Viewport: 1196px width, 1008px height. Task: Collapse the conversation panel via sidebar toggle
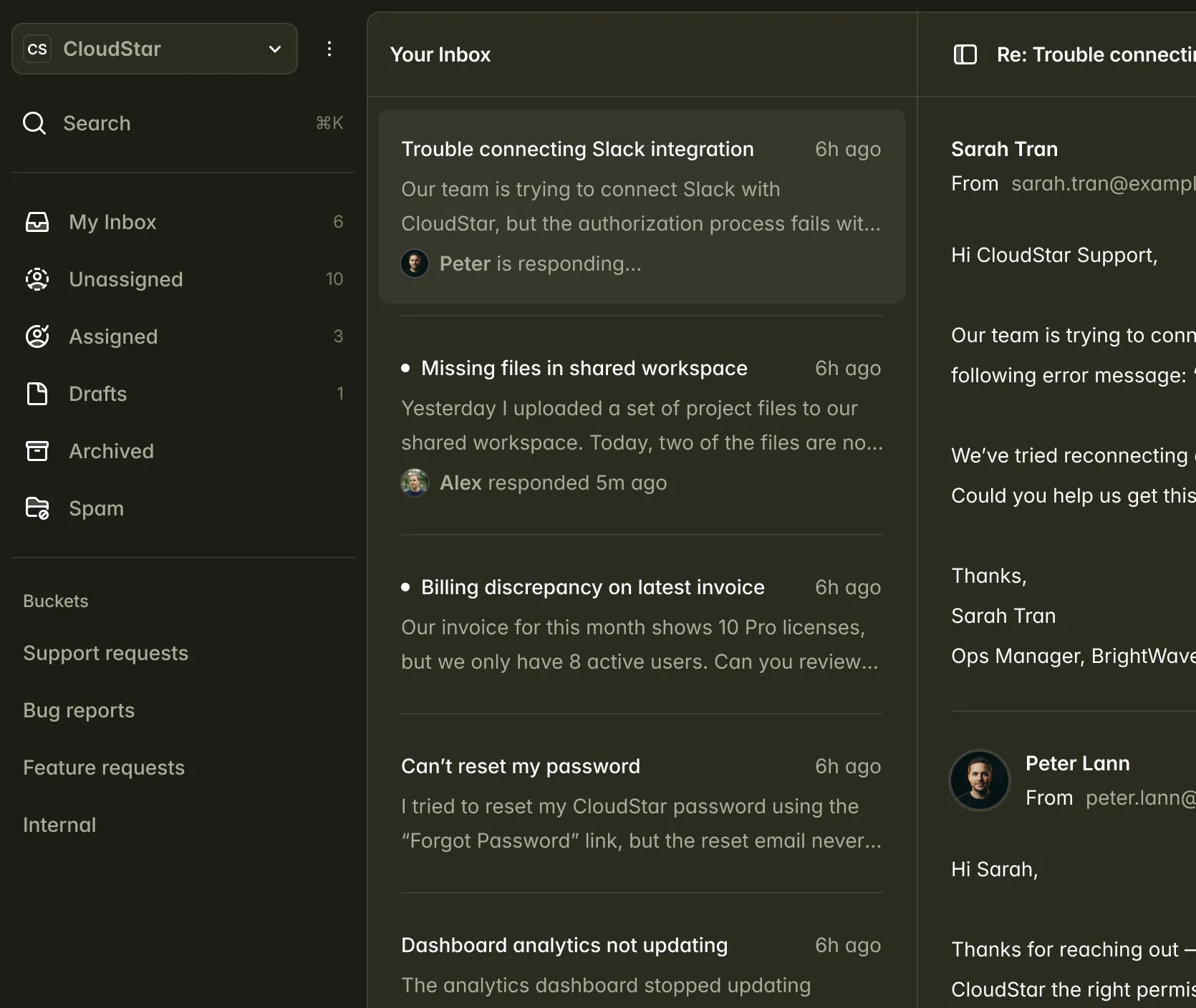[x=965, y=54]
